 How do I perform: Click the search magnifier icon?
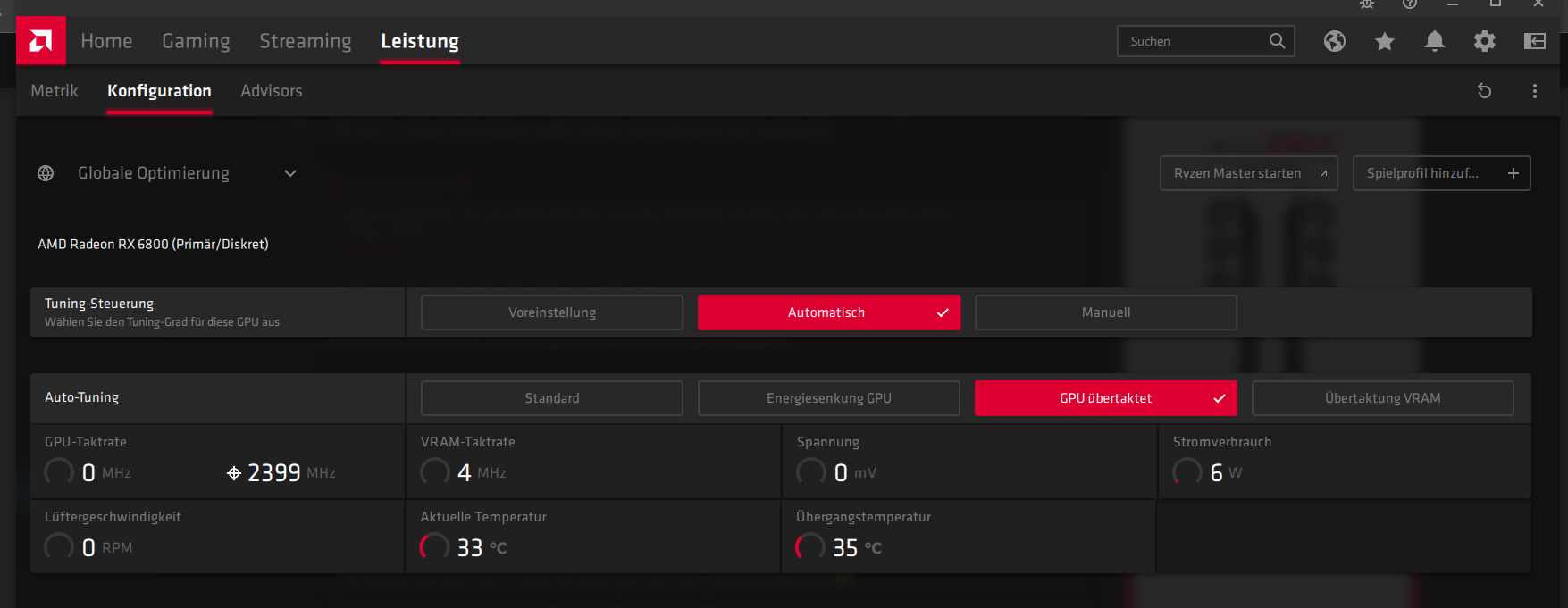point(1277,41)
